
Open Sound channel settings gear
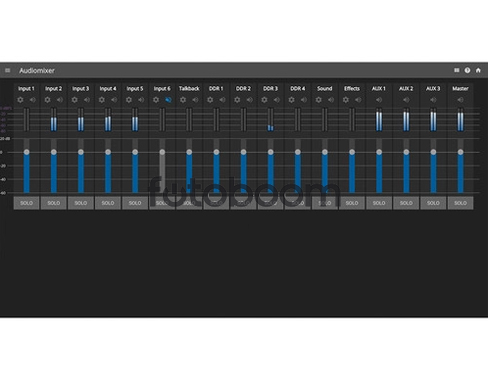pyautogui.click(x=319, y=100)
